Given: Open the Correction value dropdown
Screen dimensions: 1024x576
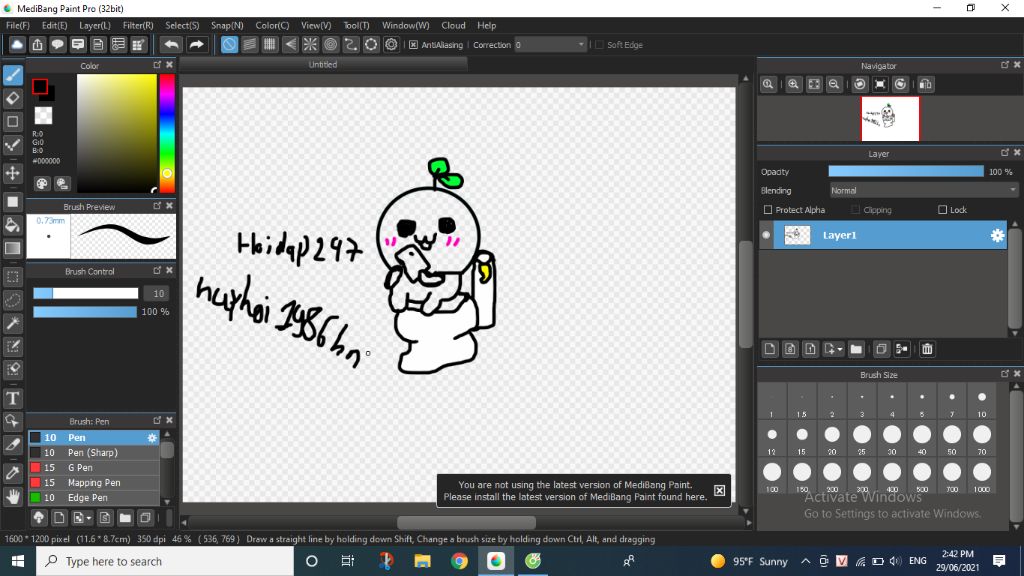Looking at the screenshot, I should pyautogui.click(x=581, y=45).
